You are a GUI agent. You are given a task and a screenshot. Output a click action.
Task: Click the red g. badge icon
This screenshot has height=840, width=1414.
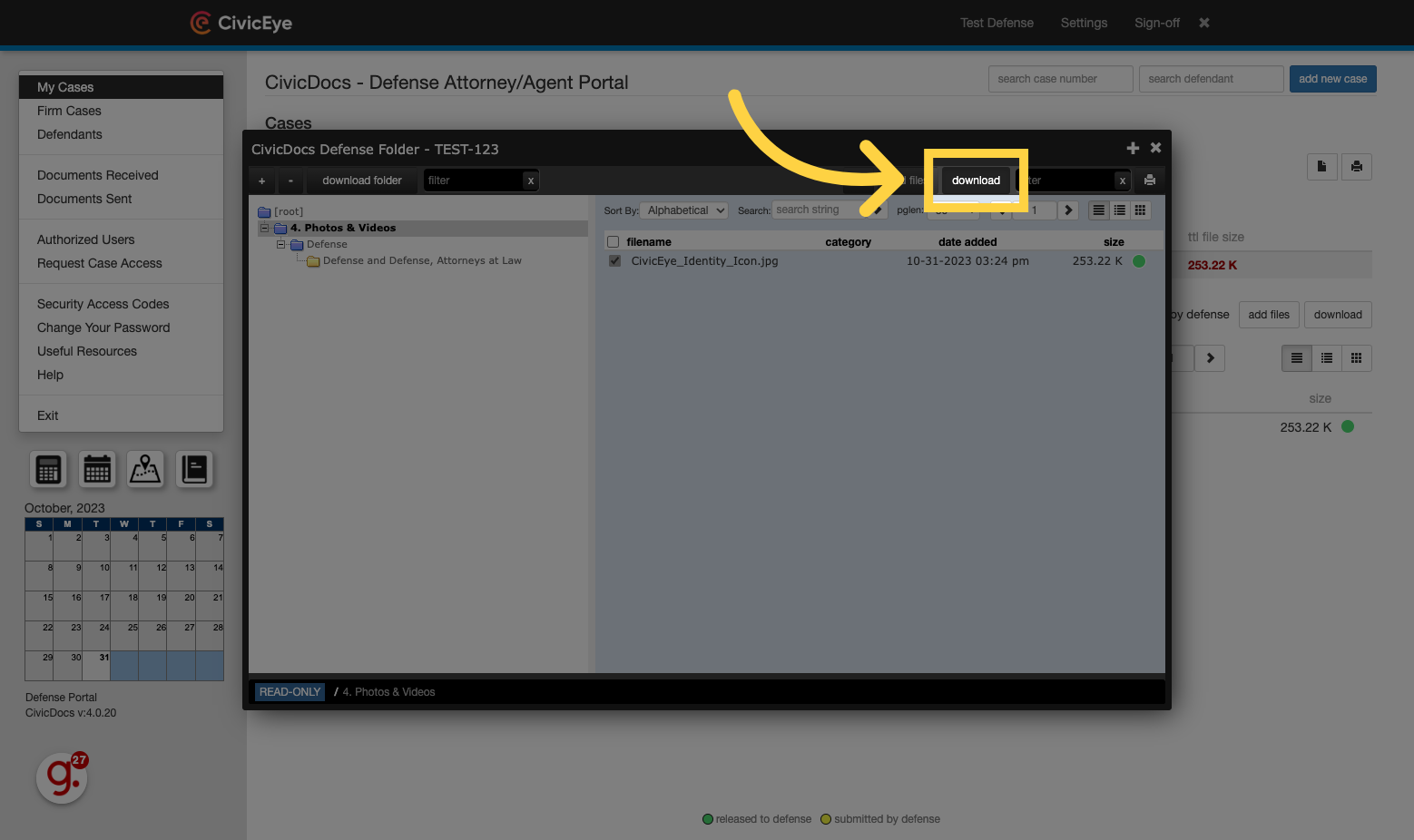click(62, 777)
